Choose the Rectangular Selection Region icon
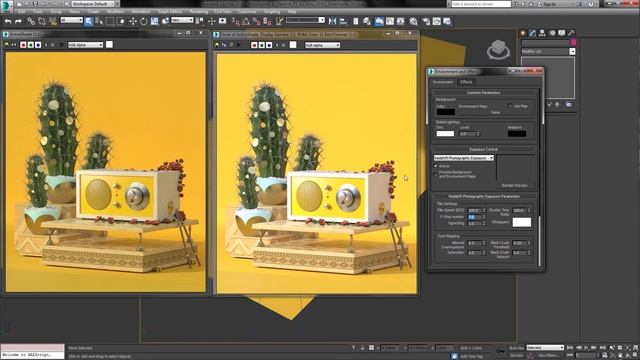This screenshot has height=360, width=640. coord(110,21)
